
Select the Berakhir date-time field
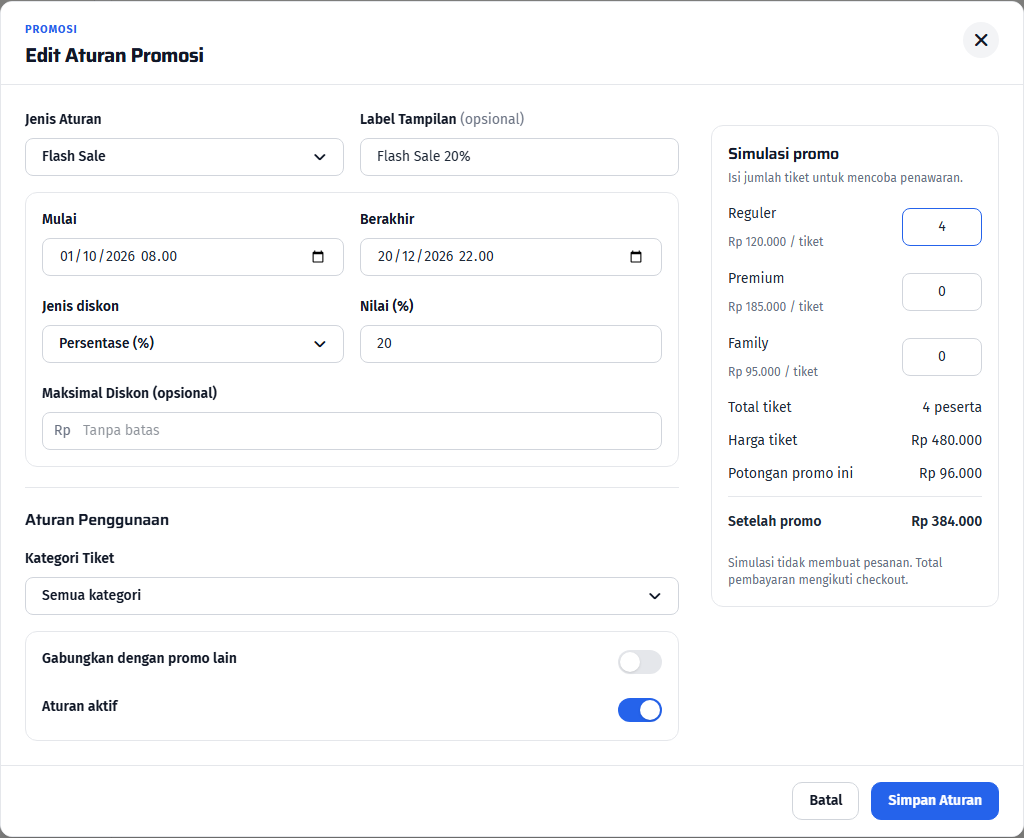click(511, 257)
